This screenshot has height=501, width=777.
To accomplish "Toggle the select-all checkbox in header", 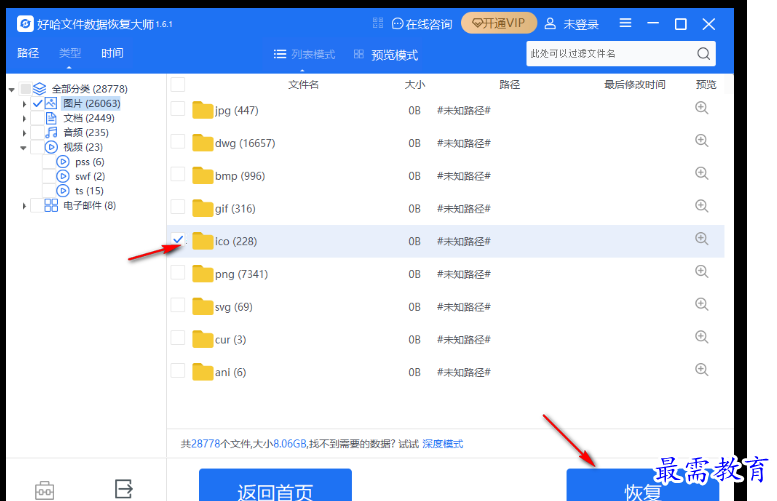I will click(178, 84).
